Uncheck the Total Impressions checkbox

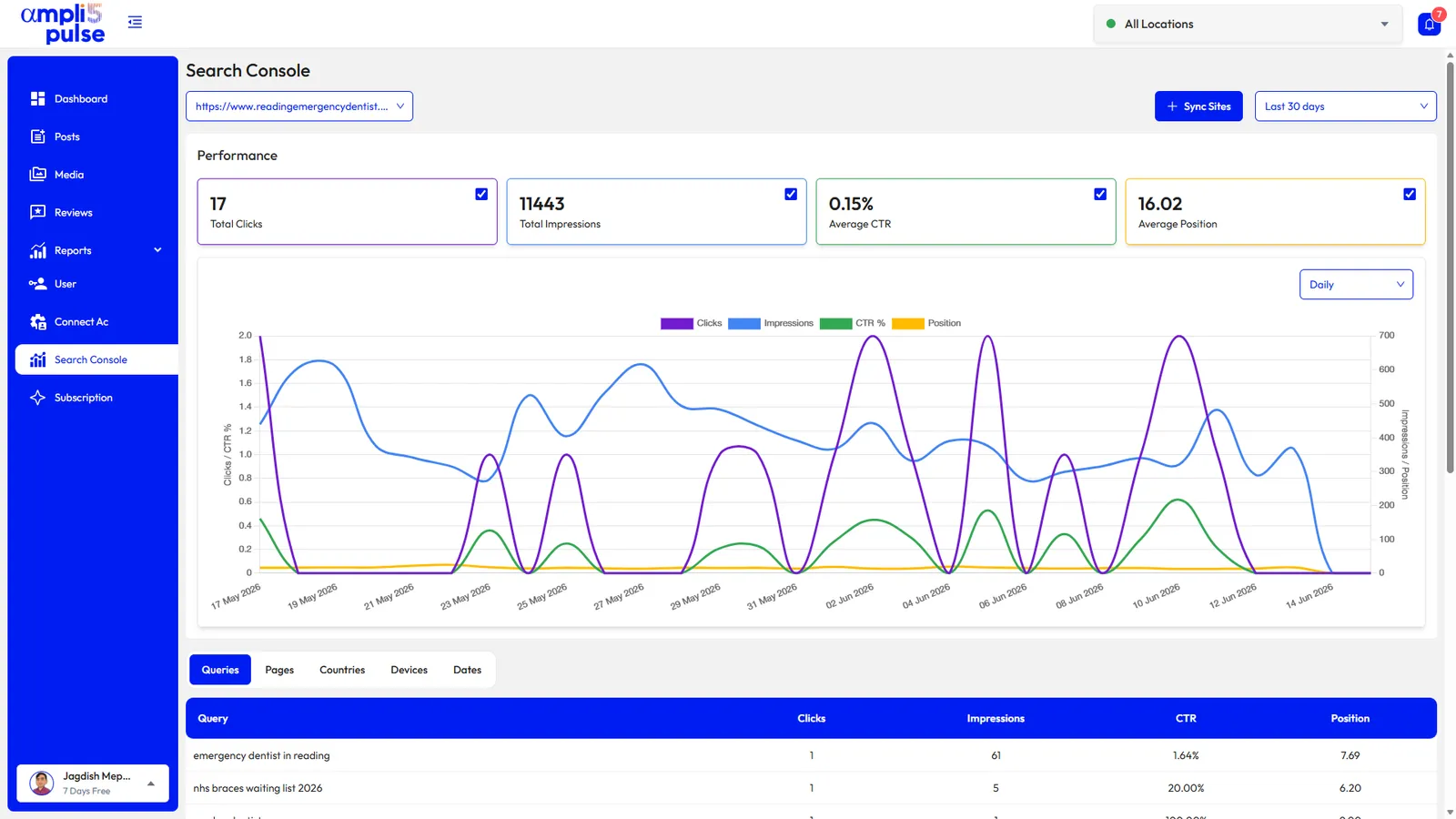coord(791,194)
